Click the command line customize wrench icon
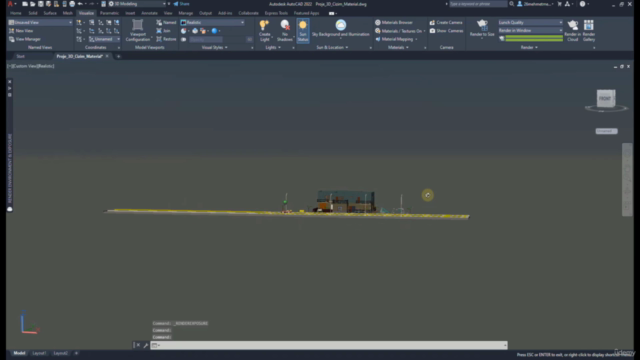640x360 pixels. (145, 345)
